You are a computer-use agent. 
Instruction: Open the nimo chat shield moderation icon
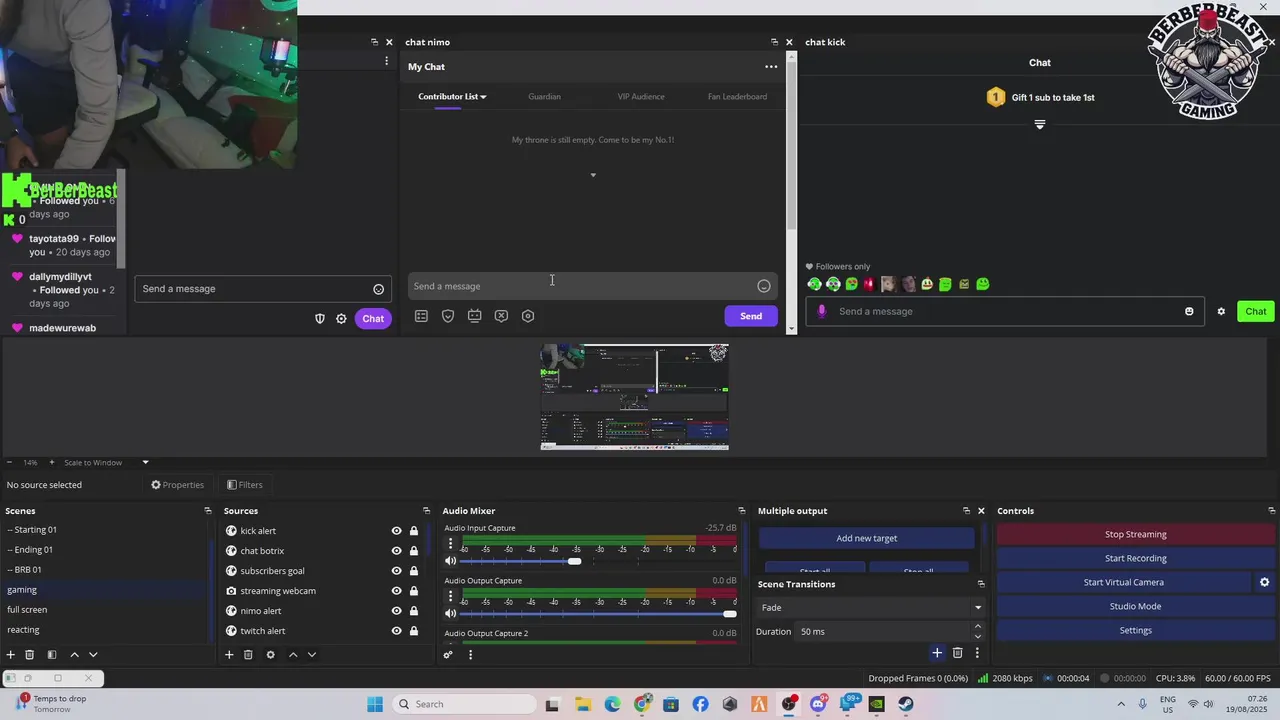click(448, 316)
